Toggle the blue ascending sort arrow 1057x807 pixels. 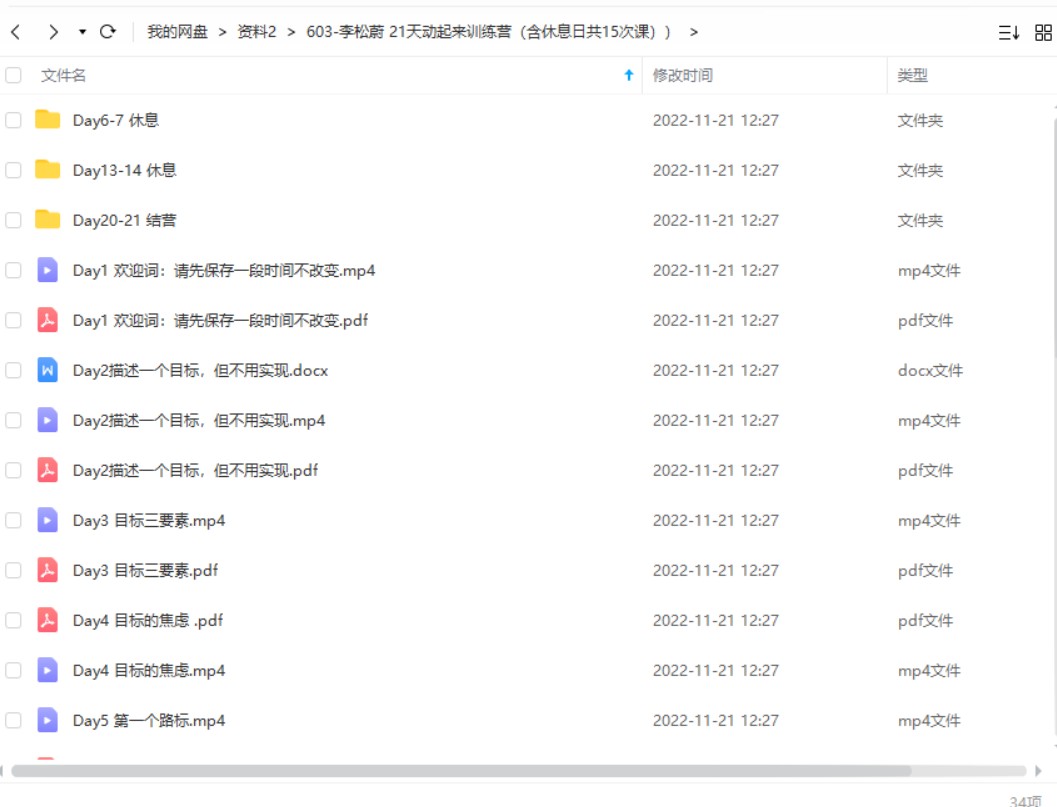click(629, 75)
